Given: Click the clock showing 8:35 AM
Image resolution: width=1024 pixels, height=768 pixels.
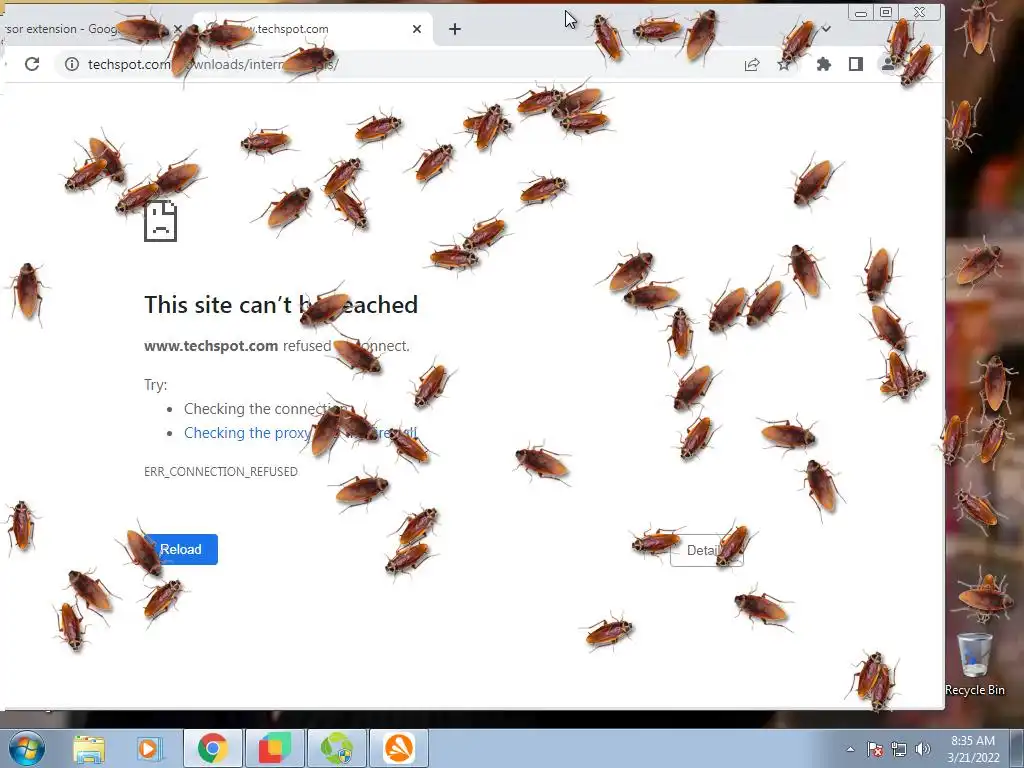Looking at the screenshot, I should point(973,748).
